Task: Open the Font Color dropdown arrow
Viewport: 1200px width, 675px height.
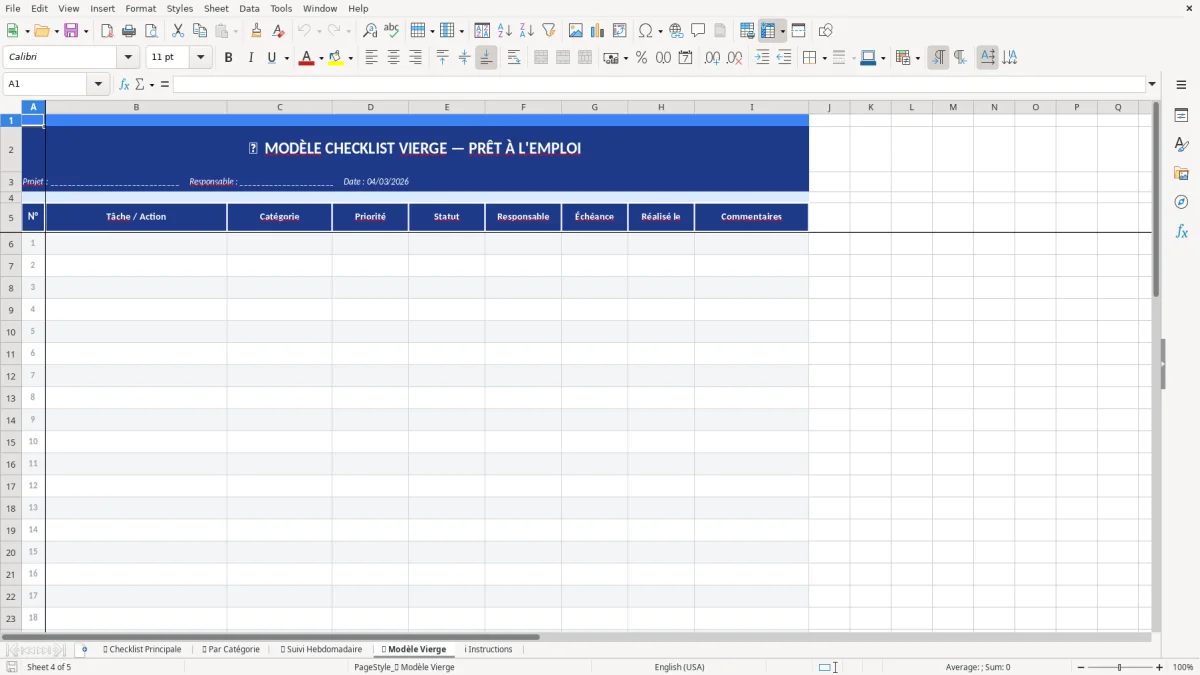Action: (321, 58)
